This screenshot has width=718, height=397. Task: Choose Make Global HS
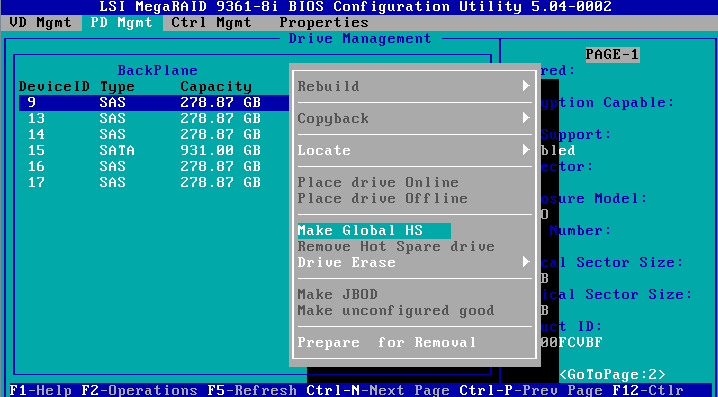point(374,230)
